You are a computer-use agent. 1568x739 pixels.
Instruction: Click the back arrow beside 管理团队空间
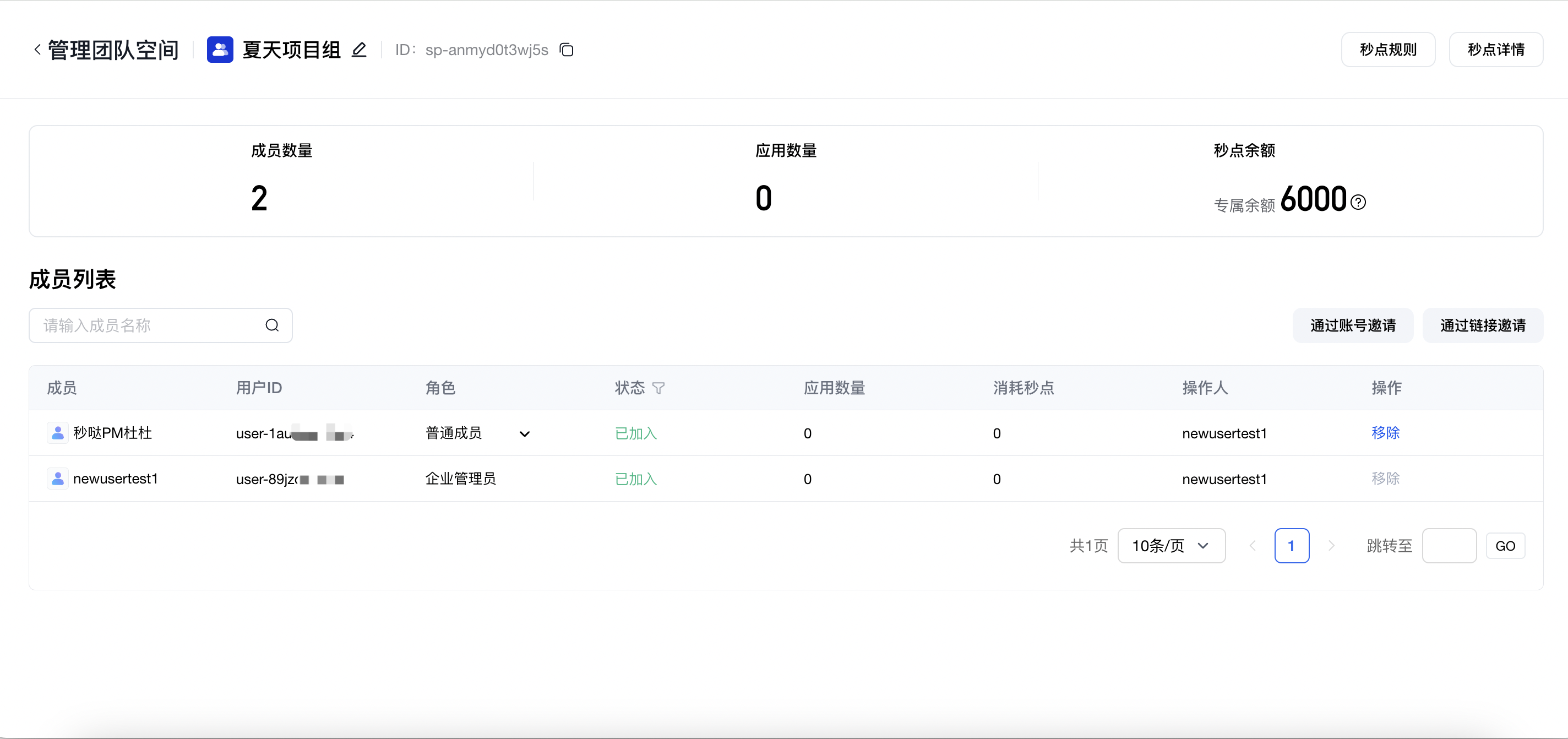[x=38, y=50]
